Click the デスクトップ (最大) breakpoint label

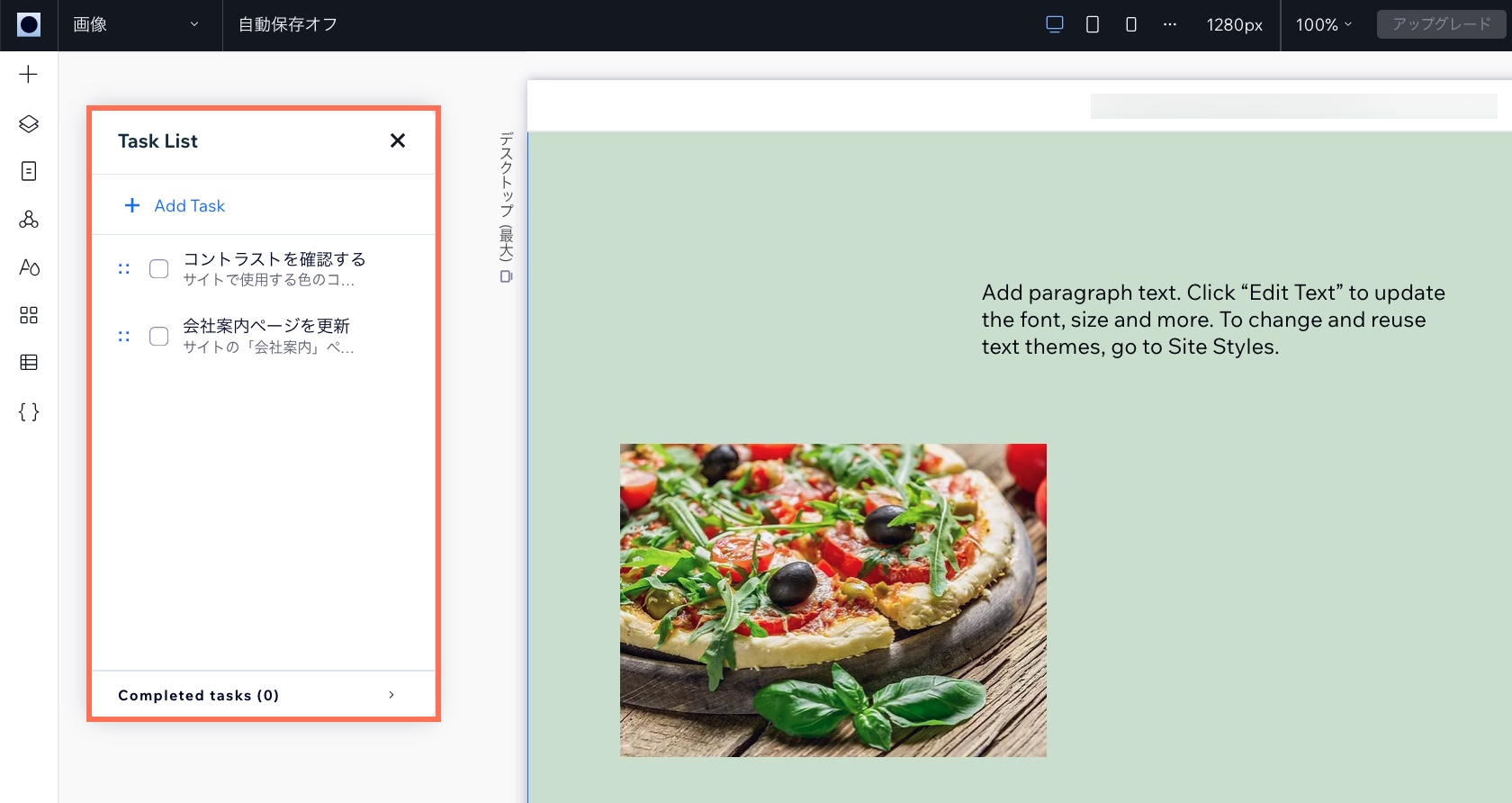coord(507,195)
